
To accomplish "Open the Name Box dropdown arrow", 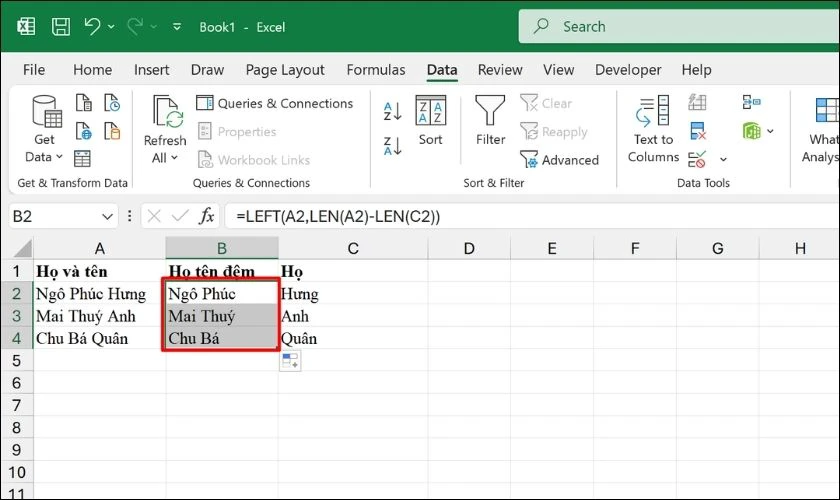I will (108, 216).
